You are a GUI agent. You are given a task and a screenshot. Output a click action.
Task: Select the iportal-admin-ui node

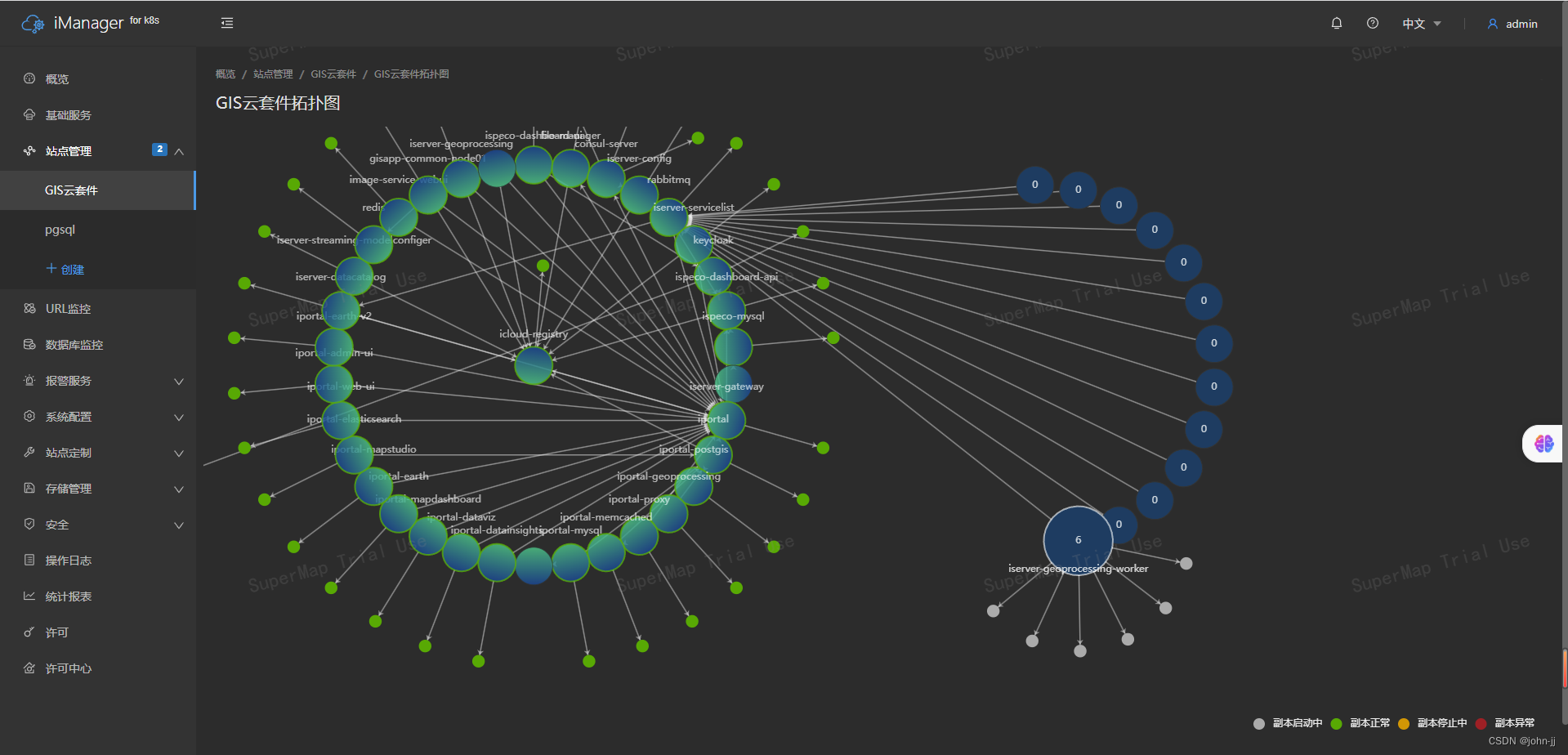[x=334, y=347]
